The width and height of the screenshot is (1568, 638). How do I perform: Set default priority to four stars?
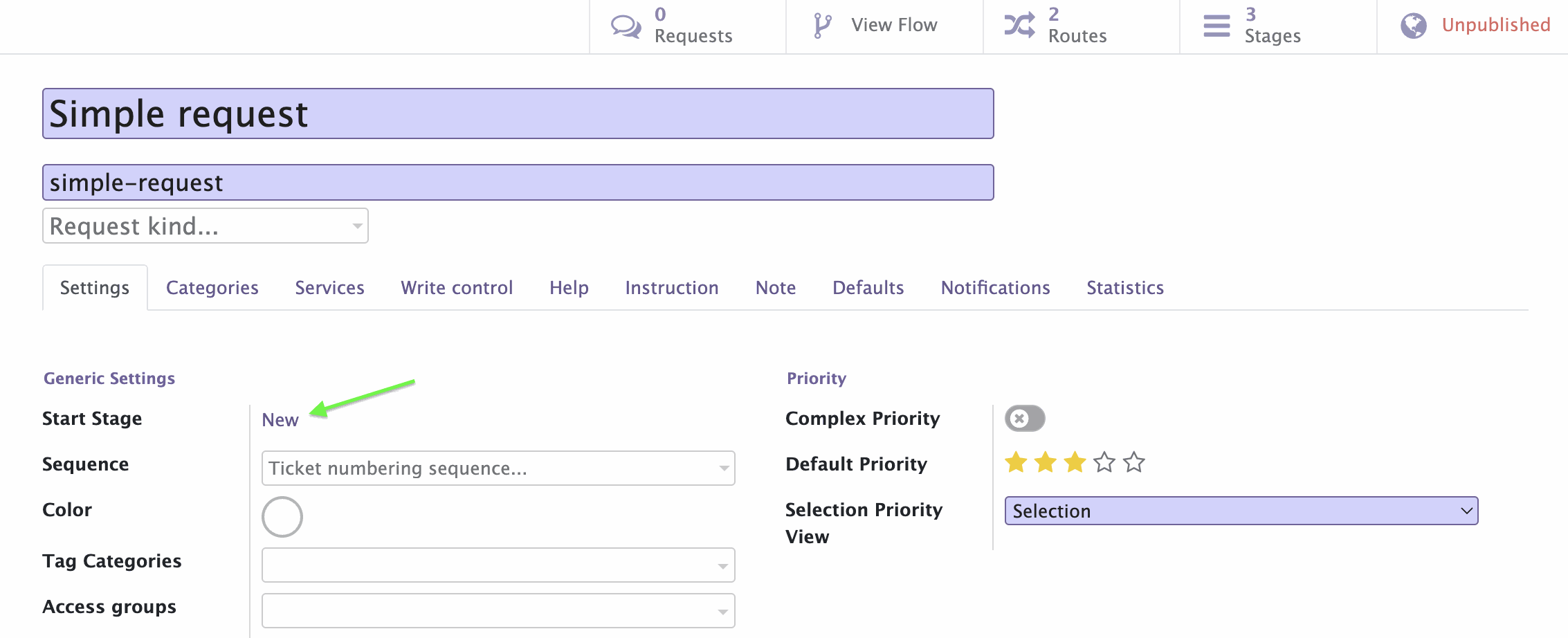pos(1104,462)
